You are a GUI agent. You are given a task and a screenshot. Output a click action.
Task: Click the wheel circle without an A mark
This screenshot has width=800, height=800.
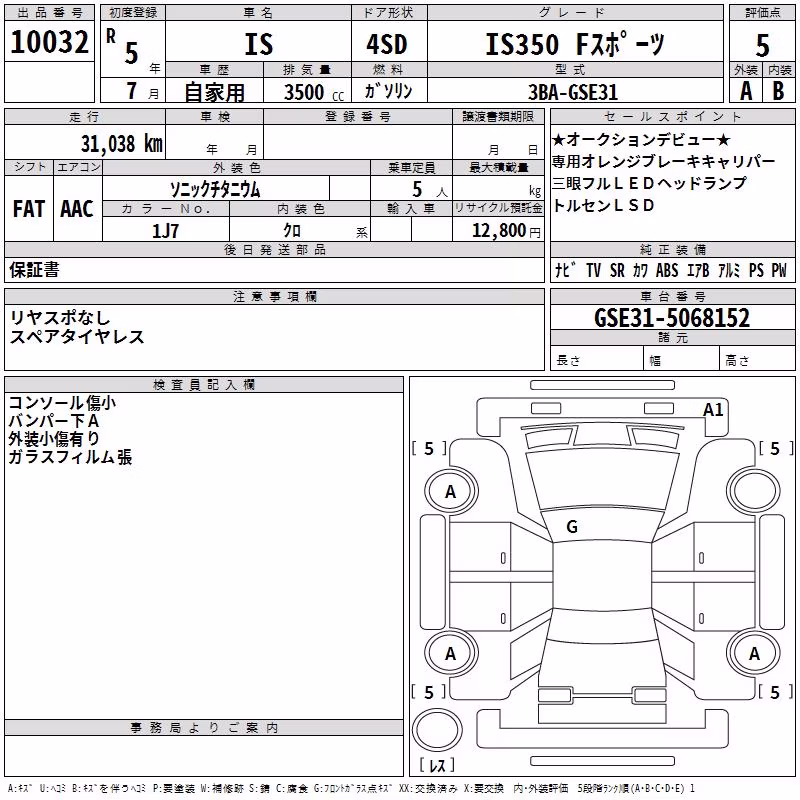[754, 492]
